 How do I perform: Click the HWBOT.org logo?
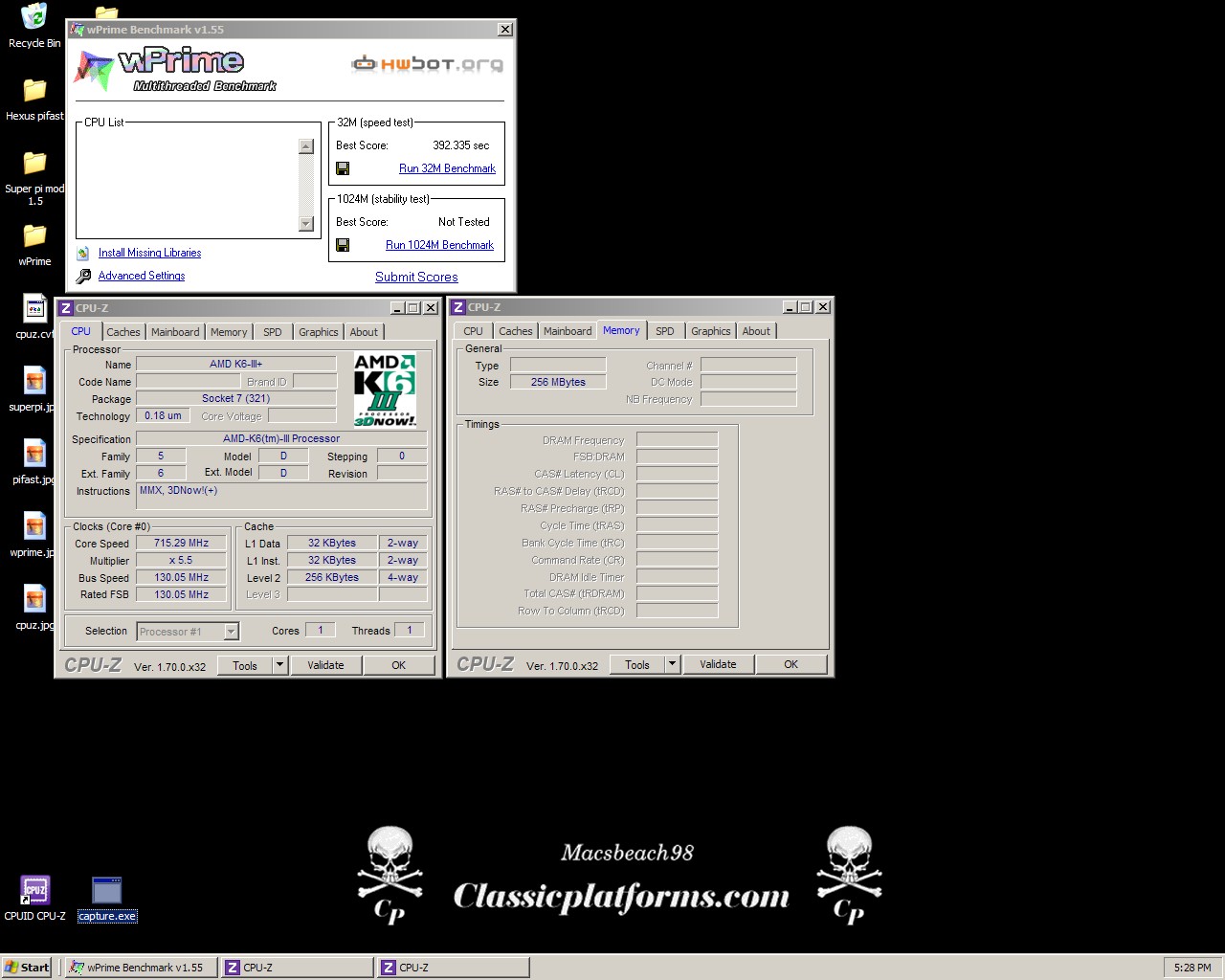click(428, 64)
